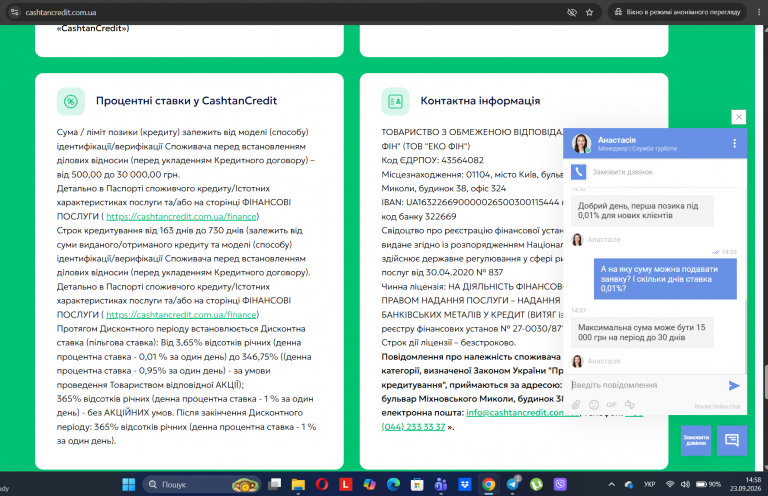The height and width of the screenshot is (496, 768).
Task: Open Dropbox from taskbar
Action: [464, 485]
